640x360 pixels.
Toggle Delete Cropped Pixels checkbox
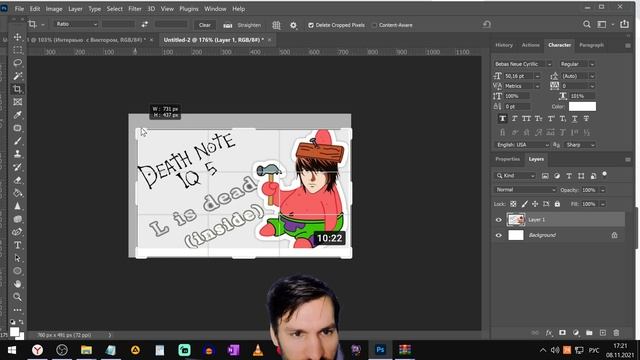pos(311,25)
